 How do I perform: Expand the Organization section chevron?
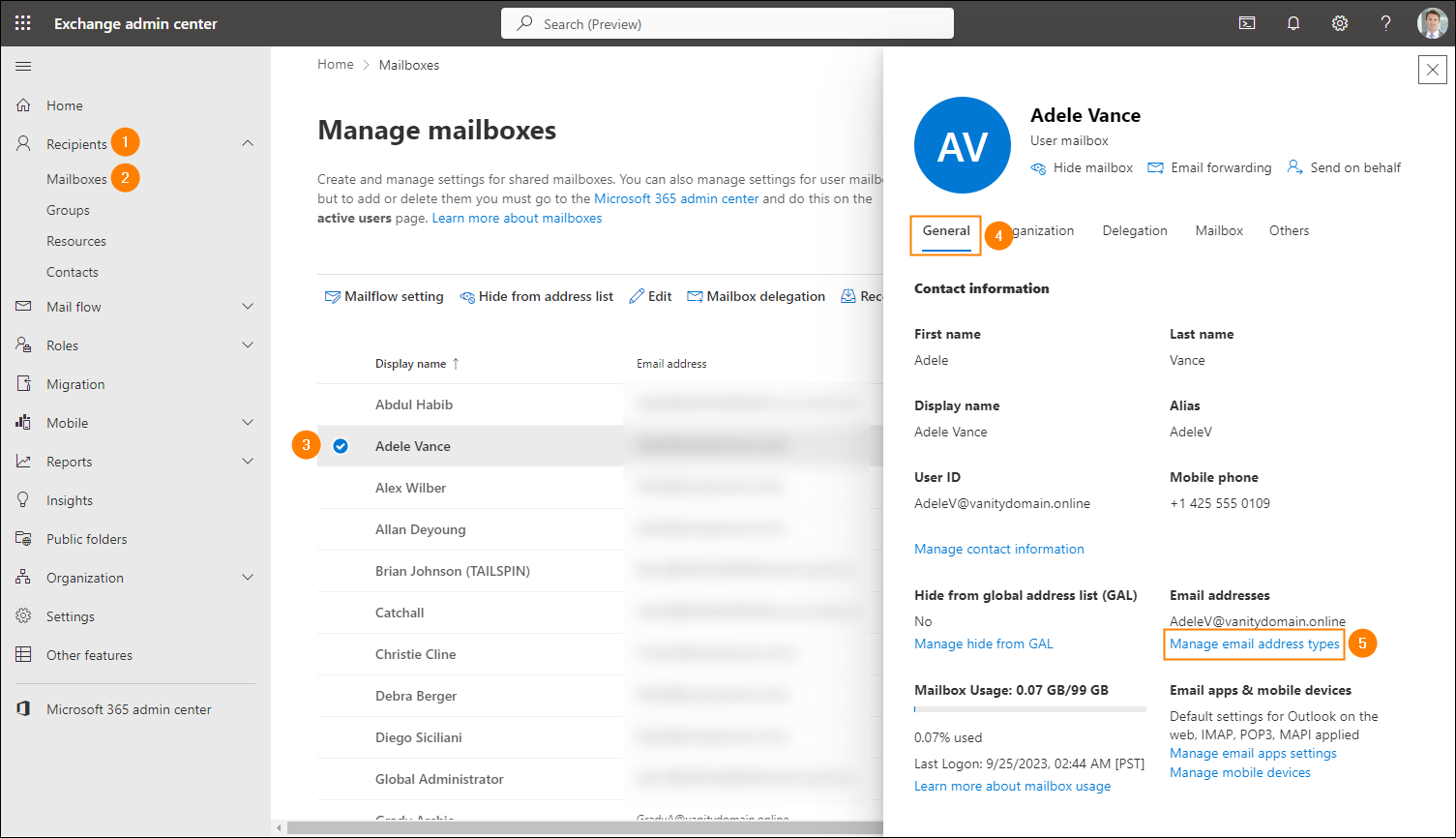click(x=248, y=578)
